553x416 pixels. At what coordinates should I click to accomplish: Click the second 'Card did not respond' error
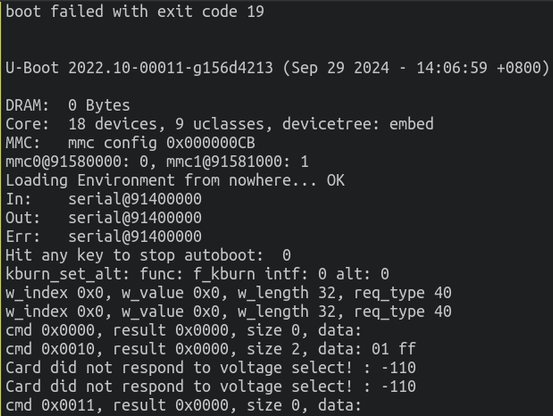(211, 386)
